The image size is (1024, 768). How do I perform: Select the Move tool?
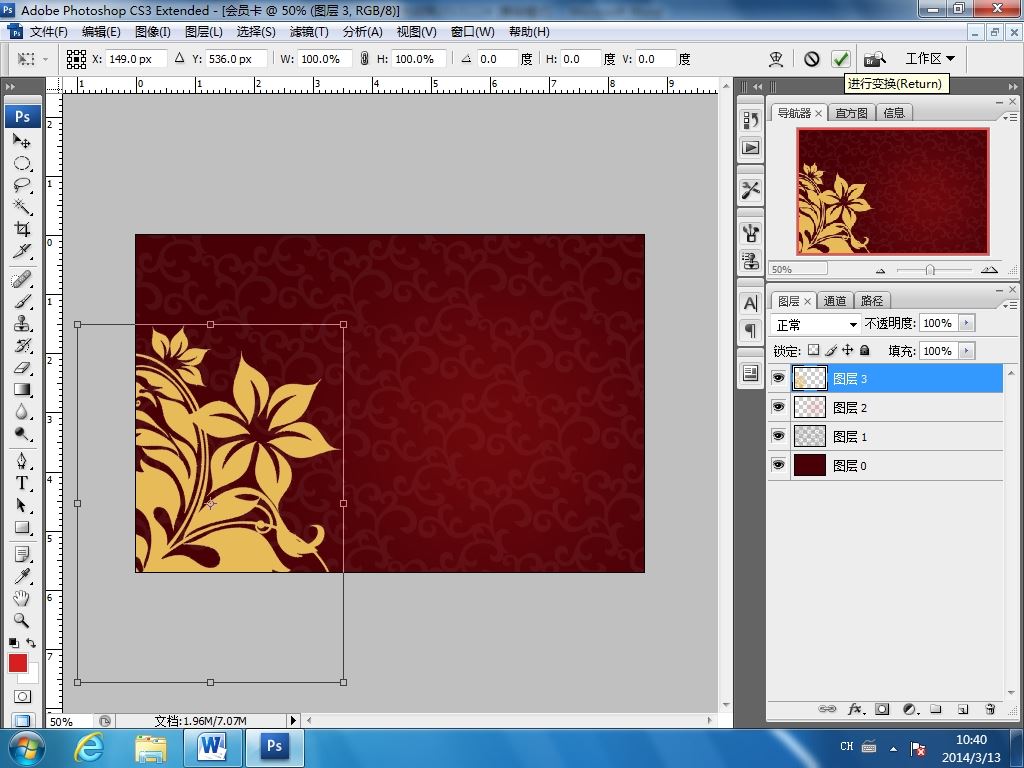pyautogui.click(x=22, y=140)
